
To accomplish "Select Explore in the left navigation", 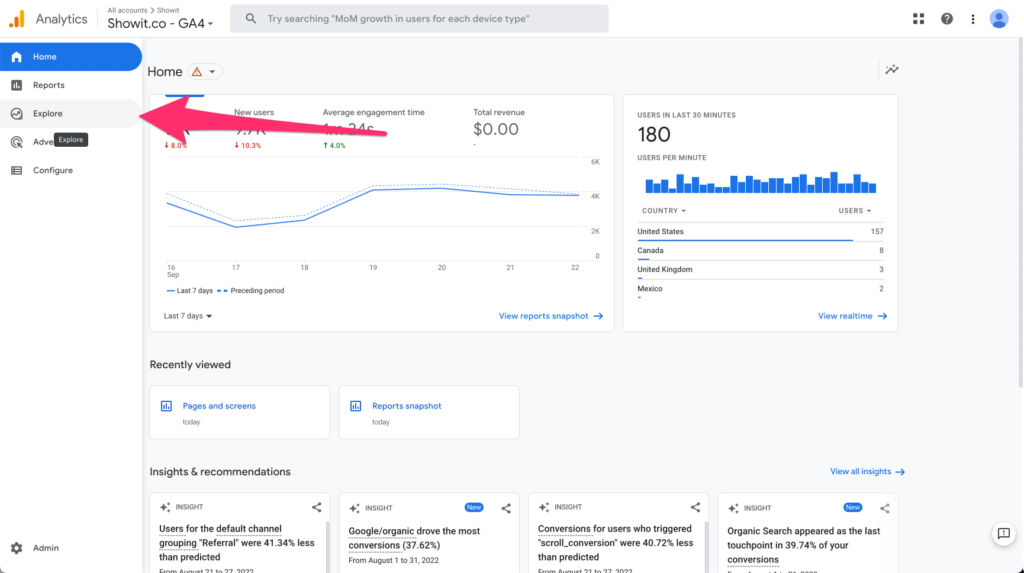I will [47, 114].
